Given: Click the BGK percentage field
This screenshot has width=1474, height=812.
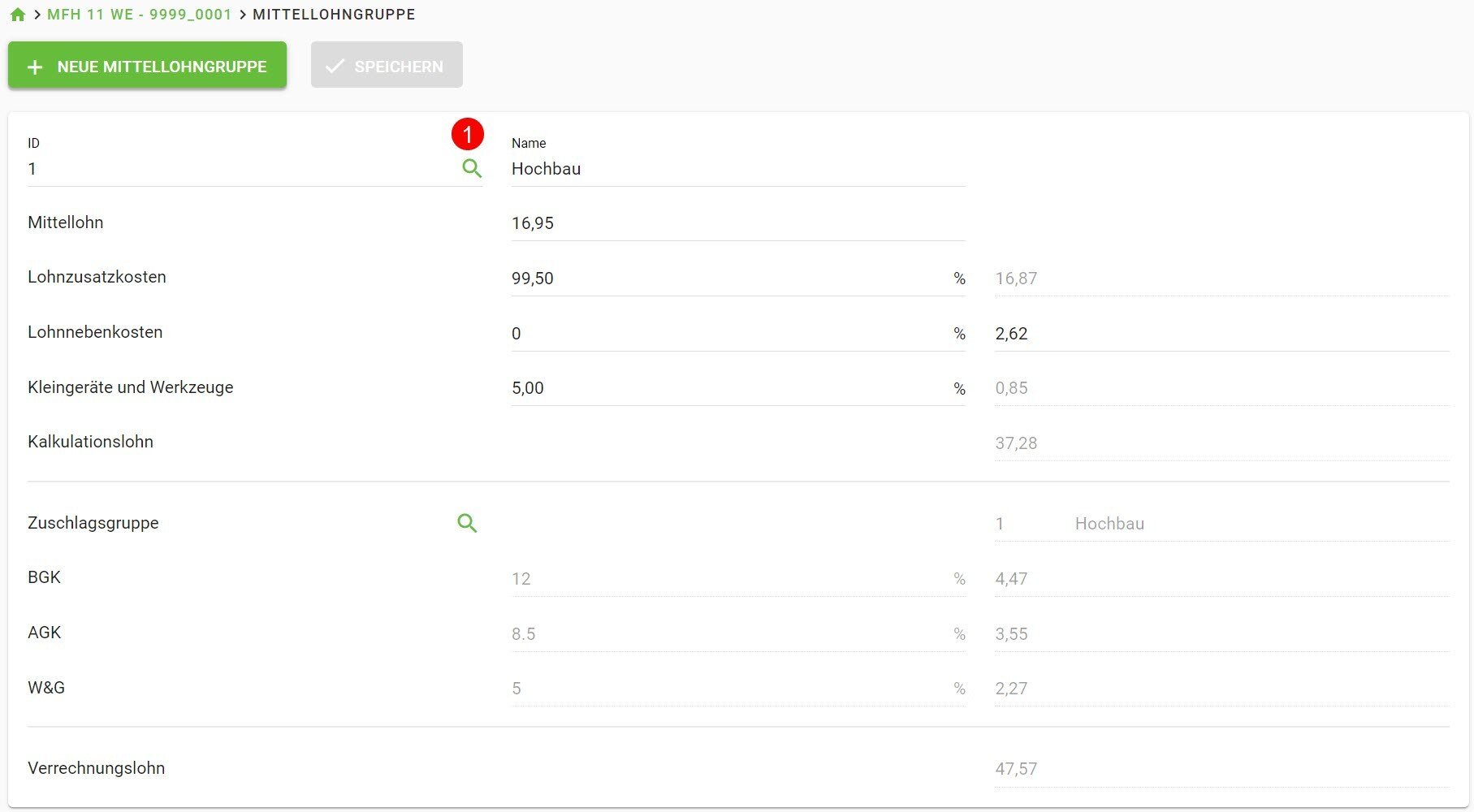Looking at the screenshot, I should coord(727,579).
